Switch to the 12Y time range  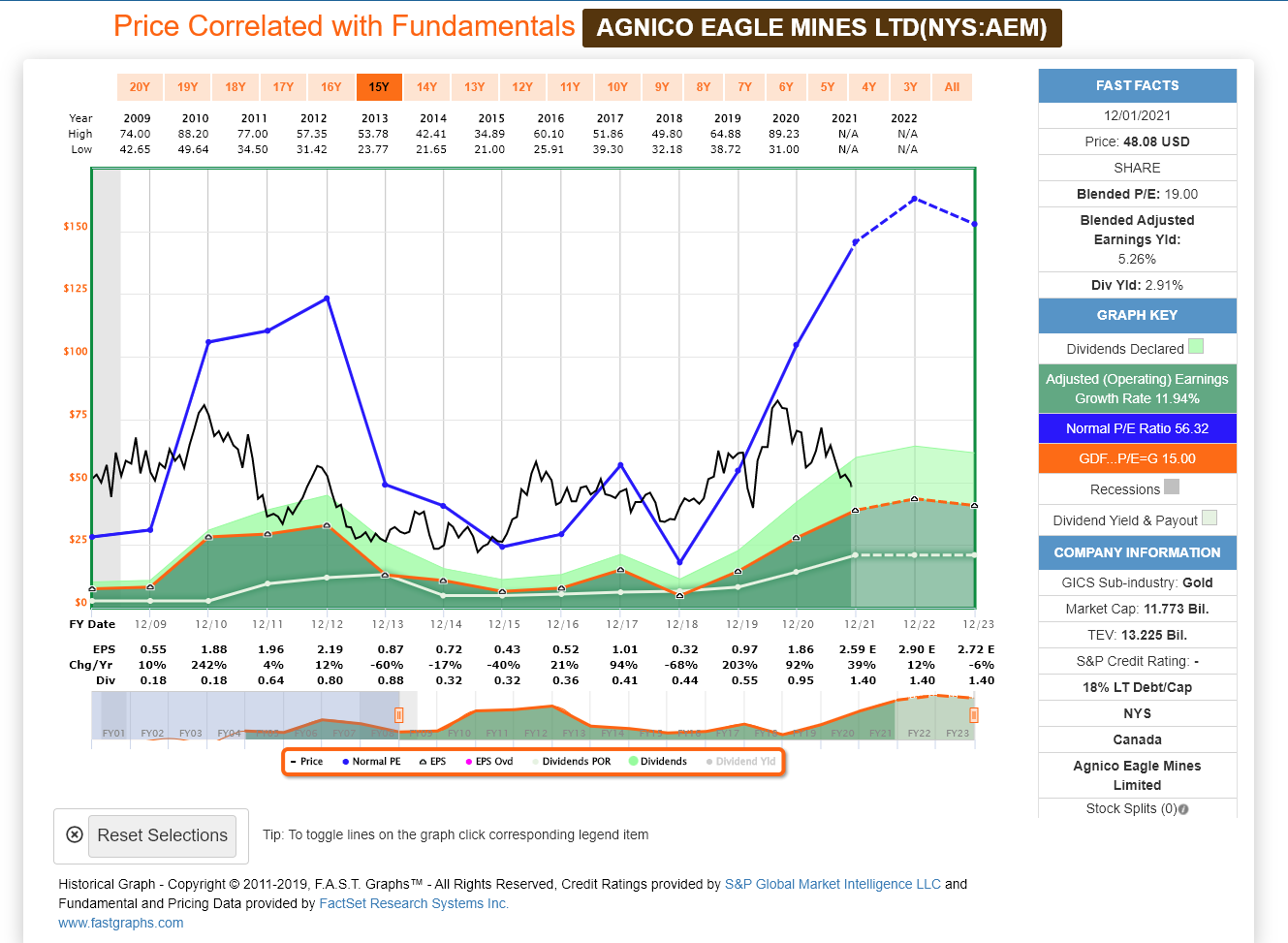[x=522, y=87]
